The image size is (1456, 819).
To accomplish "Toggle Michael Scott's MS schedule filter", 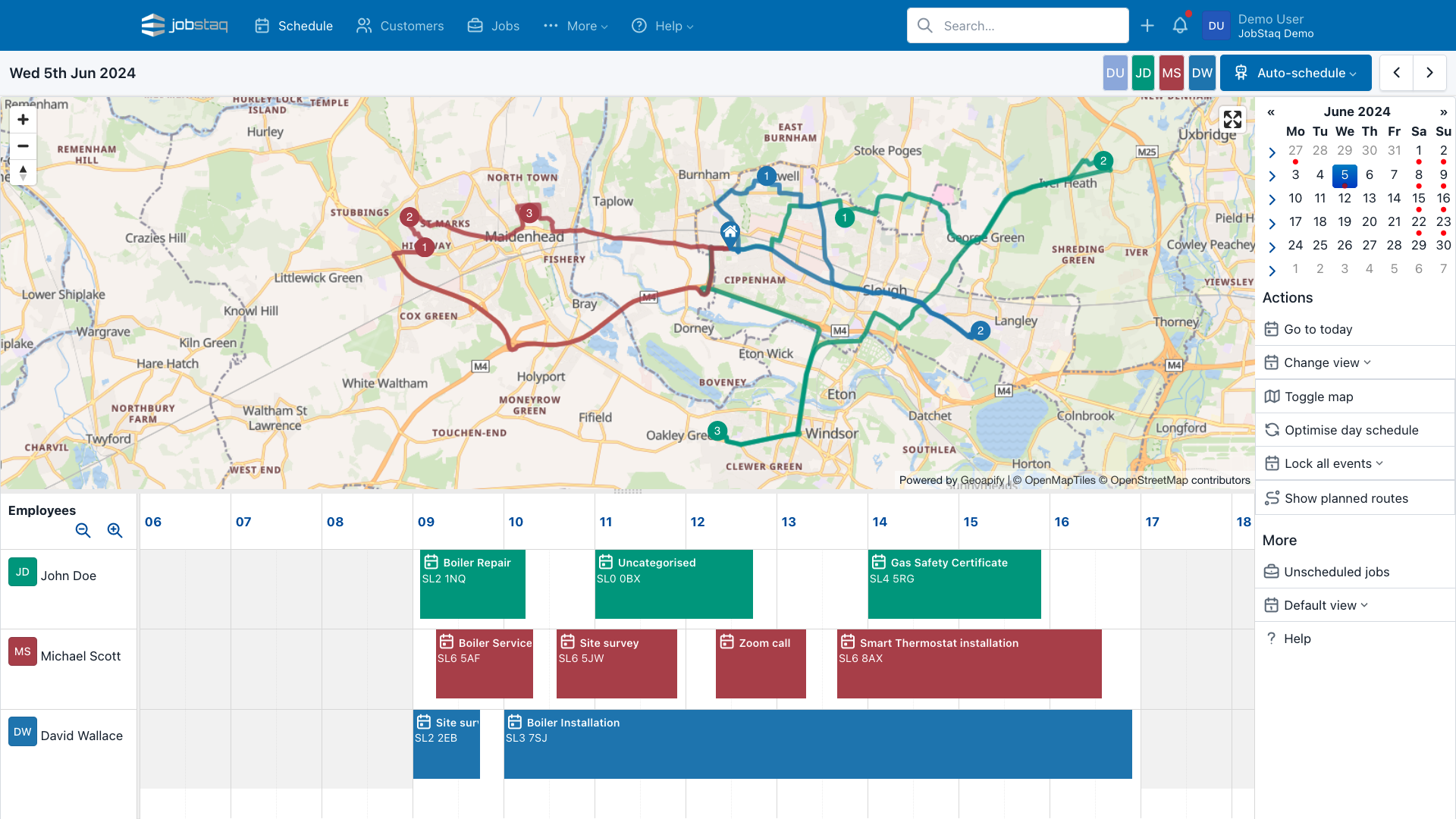I will (1172, 73).
